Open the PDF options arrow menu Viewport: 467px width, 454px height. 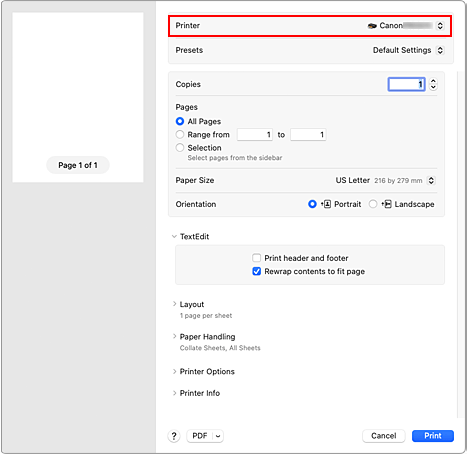[218, 436]
